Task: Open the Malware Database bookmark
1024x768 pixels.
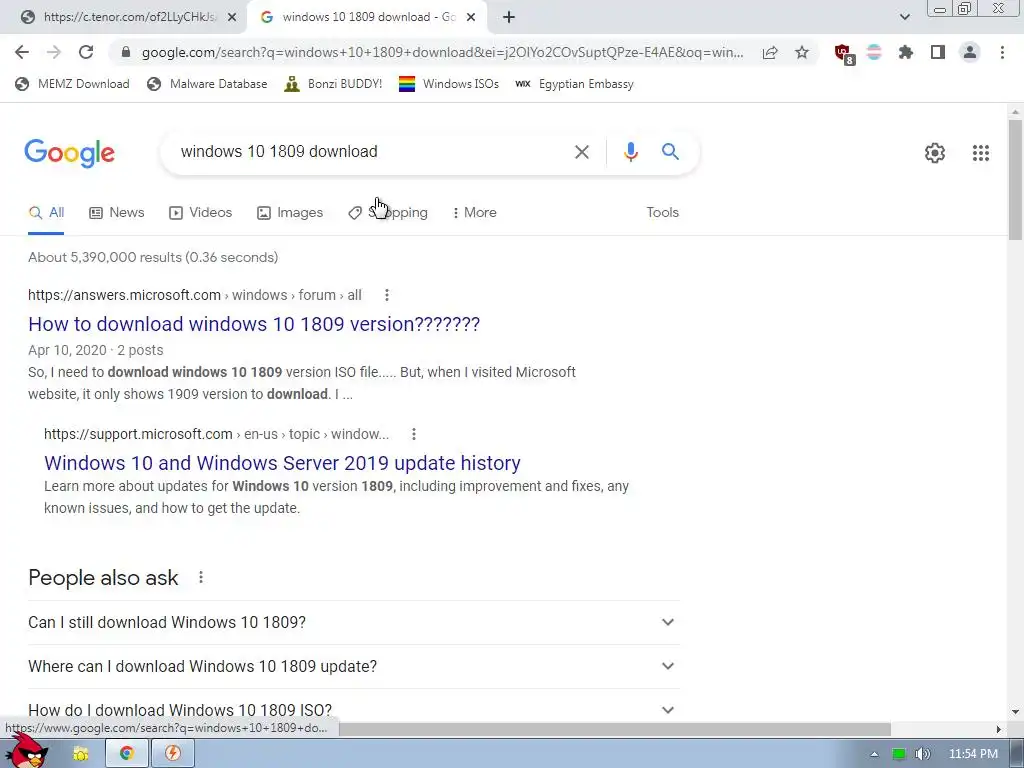Action: tap(208, 84)
